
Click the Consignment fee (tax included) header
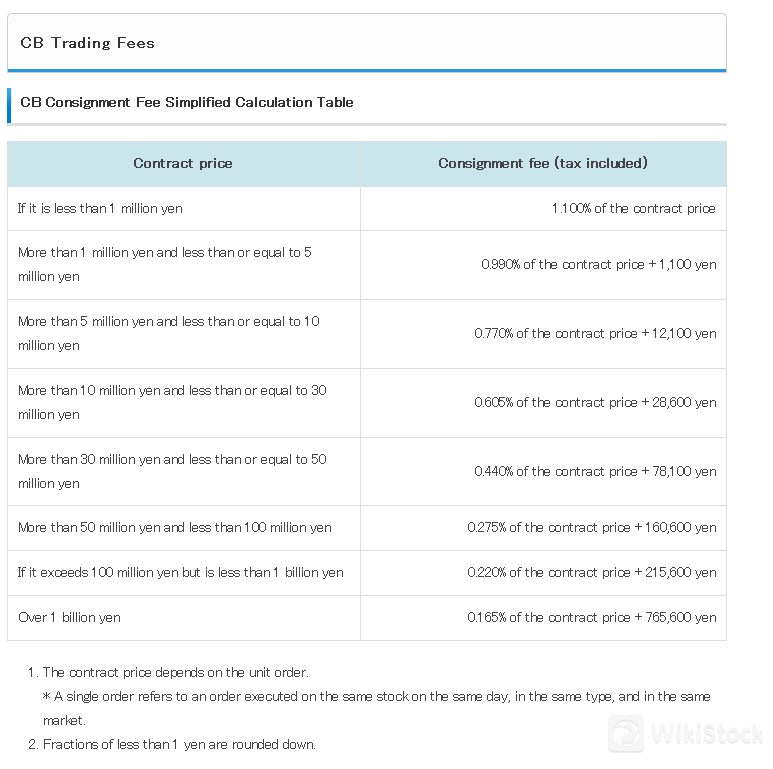(543, 164)
